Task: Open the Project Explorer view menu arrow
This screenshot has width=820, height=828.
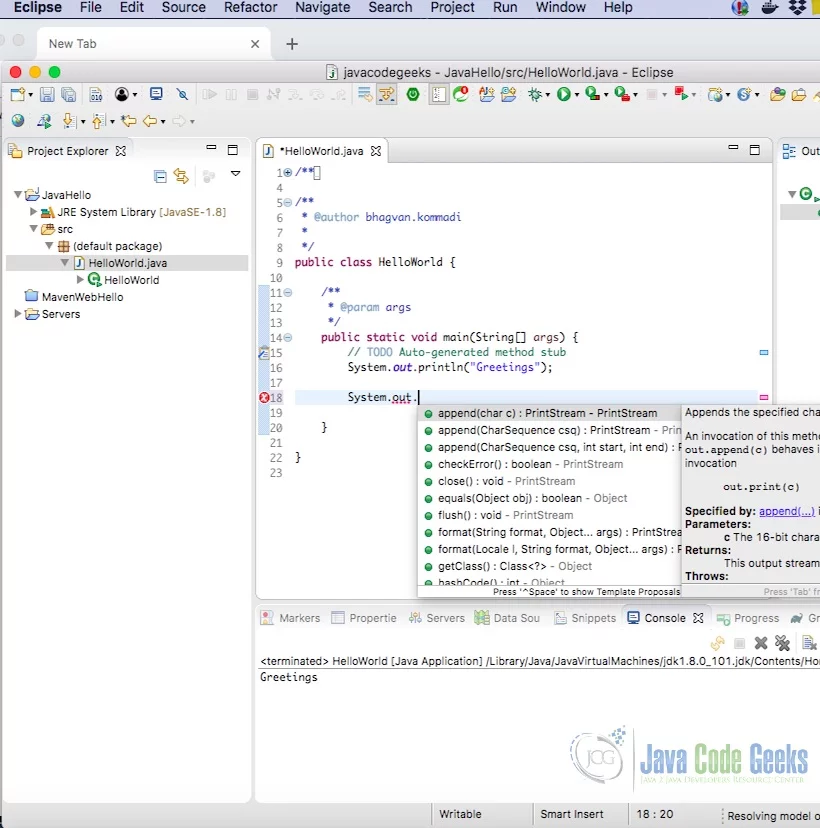Action: tap(235, 174)
